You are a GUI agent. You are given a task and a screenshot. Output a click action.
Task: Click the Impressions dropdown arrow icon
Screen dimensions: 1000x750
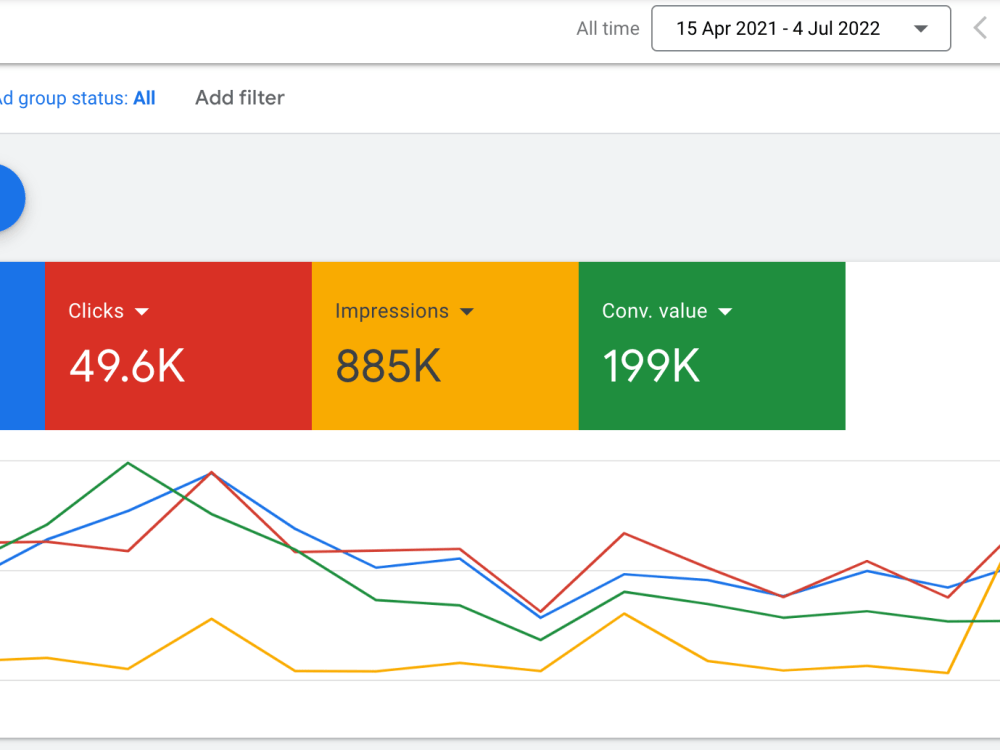tap(467, 312)
